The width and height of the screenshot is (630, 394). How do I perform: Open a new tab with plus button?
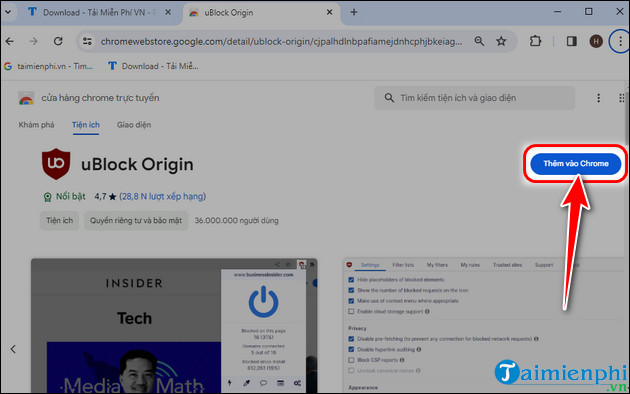tap(354, 12)
